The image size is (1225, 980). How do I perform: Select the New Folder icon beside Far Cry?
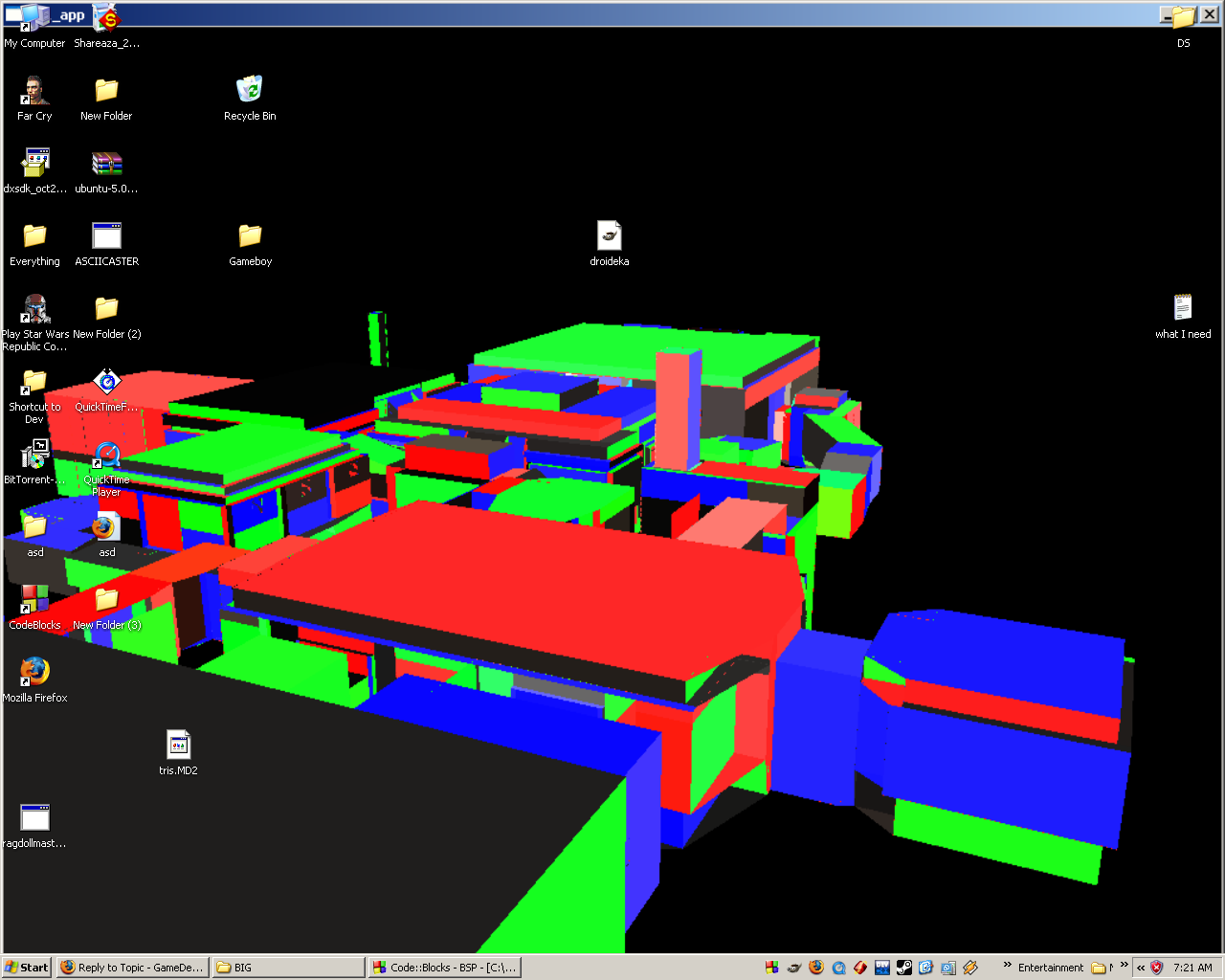[x=106, y=98]
